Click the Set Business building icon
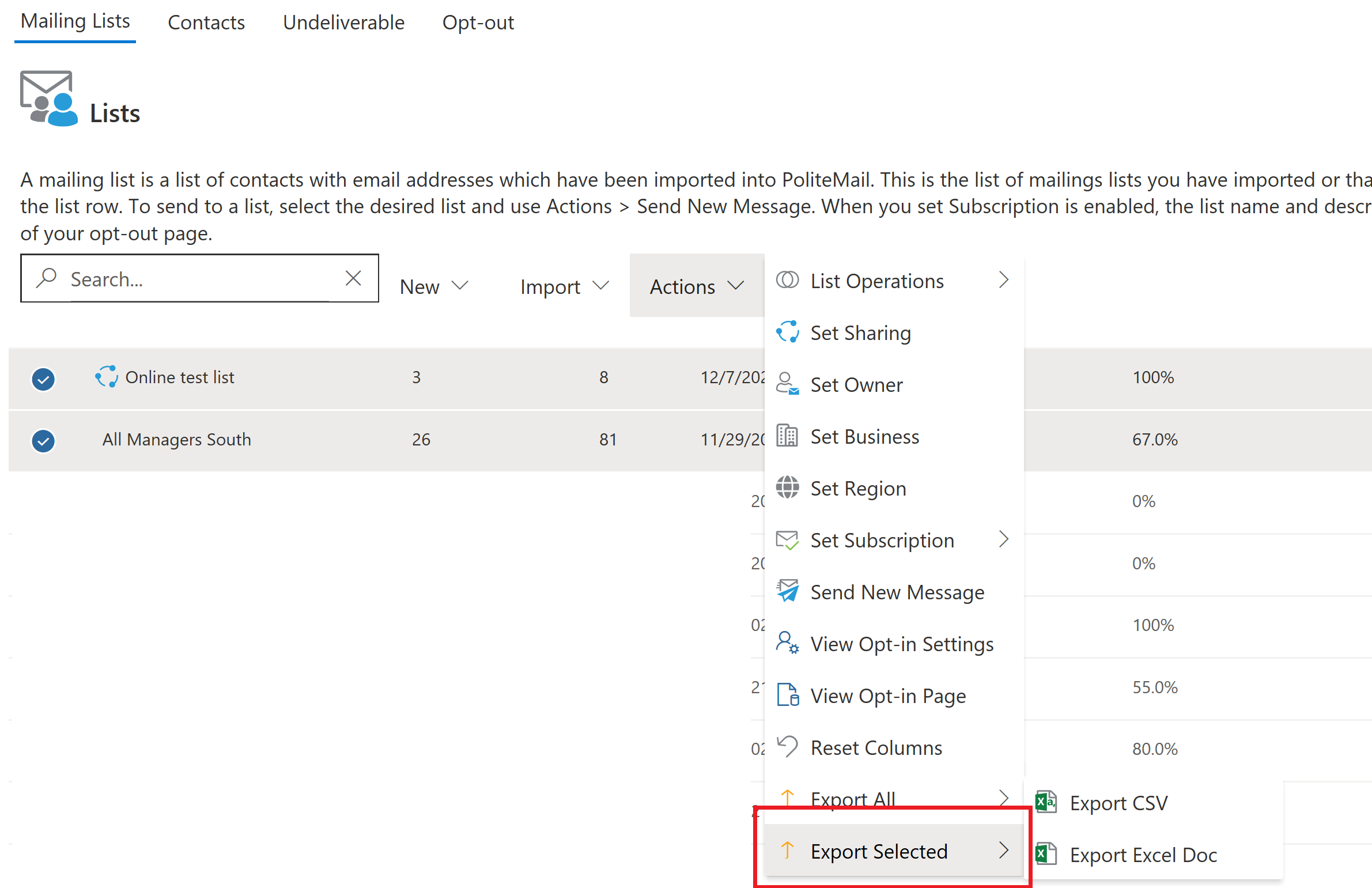The image size is (1372, 888). point(787,436)
